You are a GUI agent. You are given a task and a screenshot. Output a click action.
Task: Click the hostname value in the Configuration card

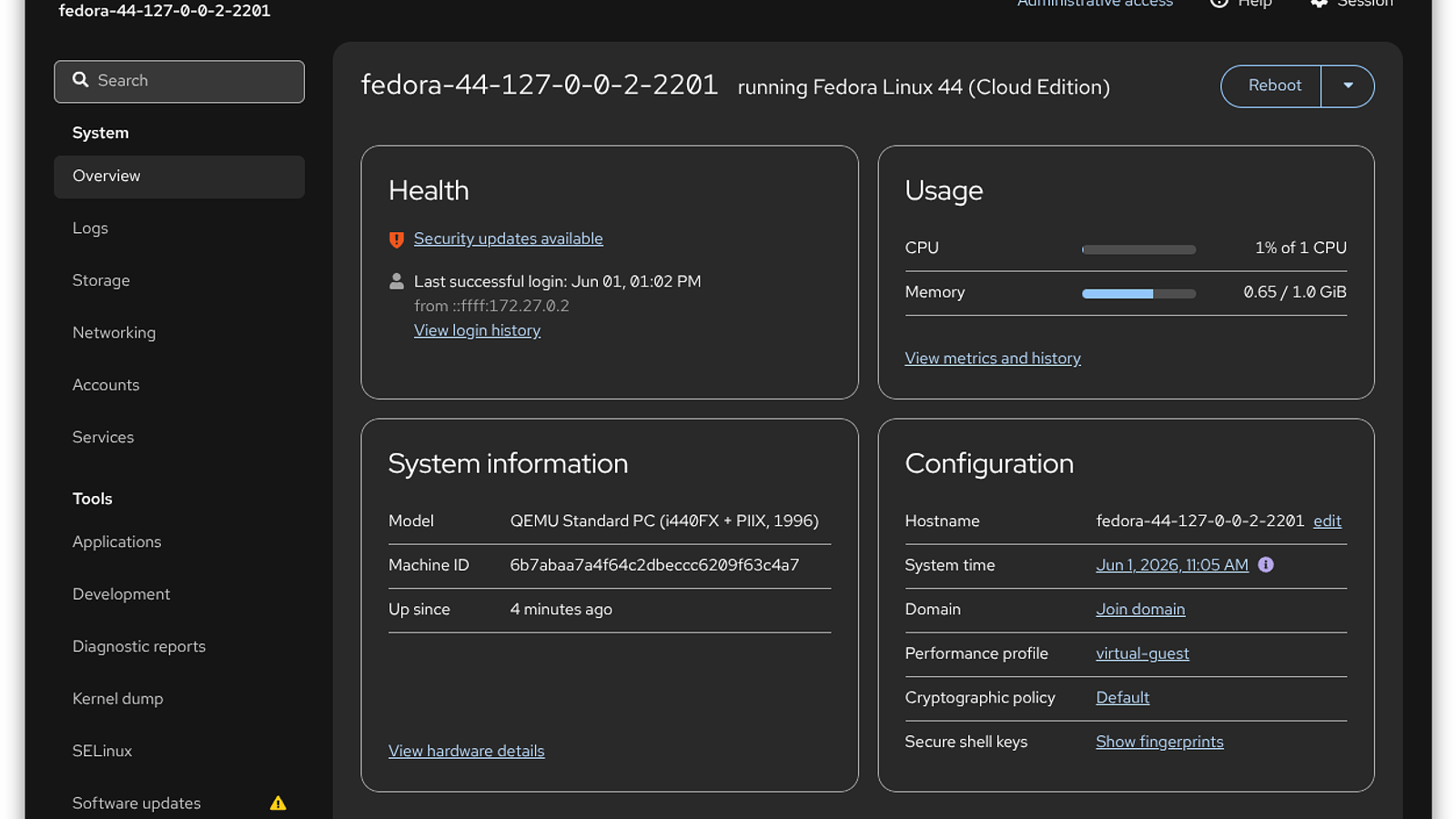[1199, 521]
